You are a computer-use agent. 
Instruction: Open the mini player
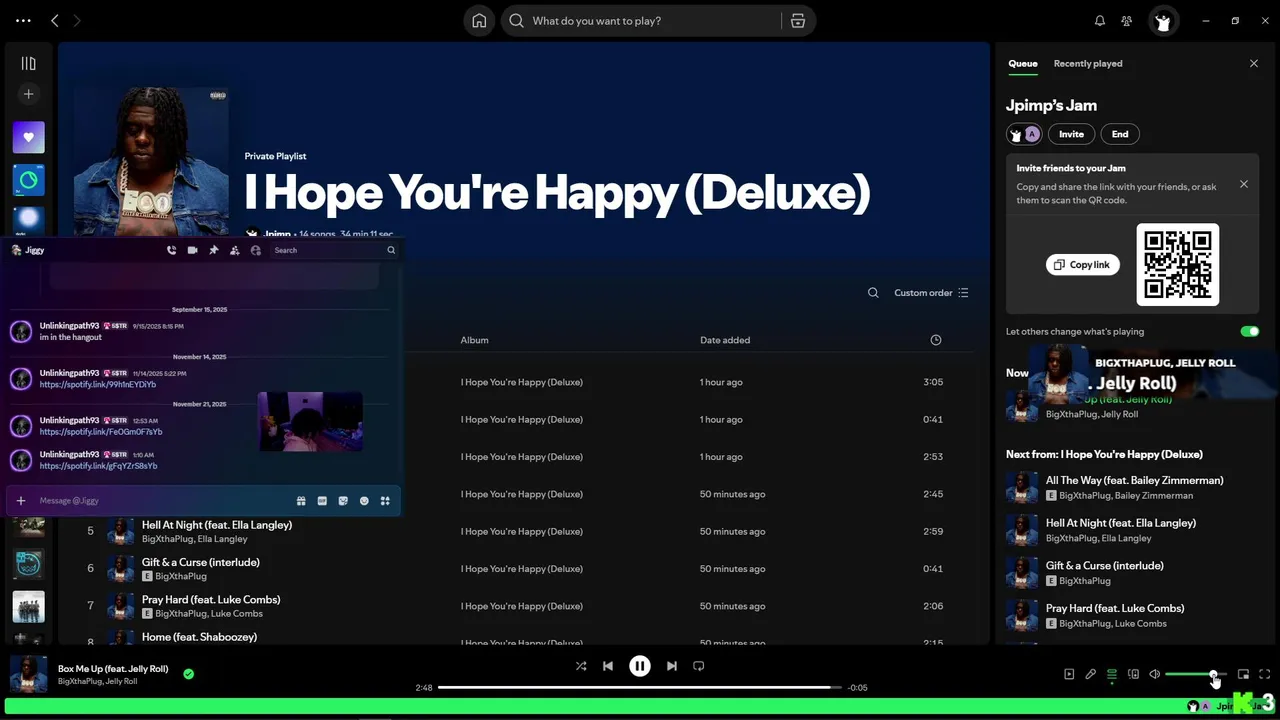pos(1243,674)
